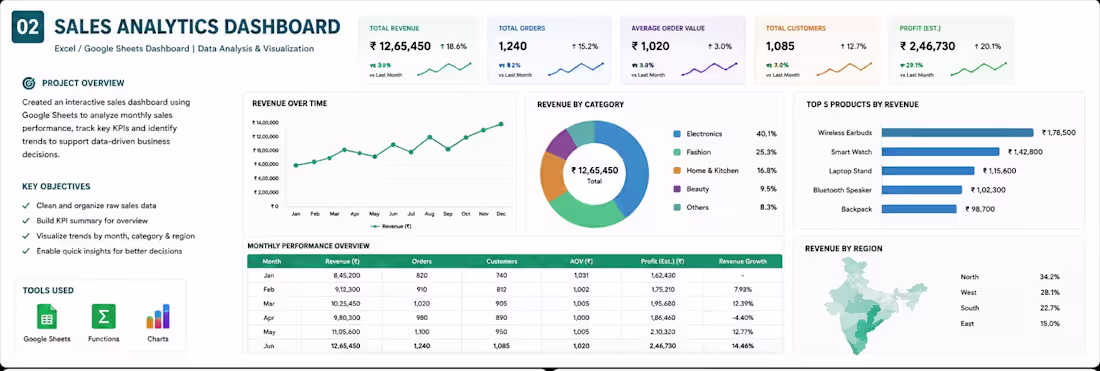The height and width of the screenshot is (371, 1100).
Task: Click the 02 number badge
Action: [28, 27]
